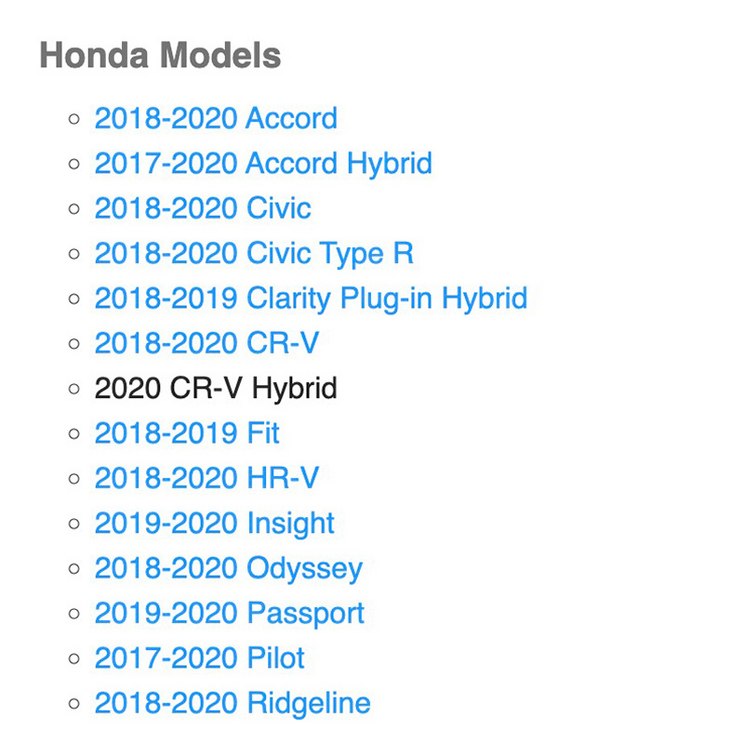The image size is (744, 744).
Task: Click the 2018-2020 CR-V link
Action: click(x=206, y=343)
